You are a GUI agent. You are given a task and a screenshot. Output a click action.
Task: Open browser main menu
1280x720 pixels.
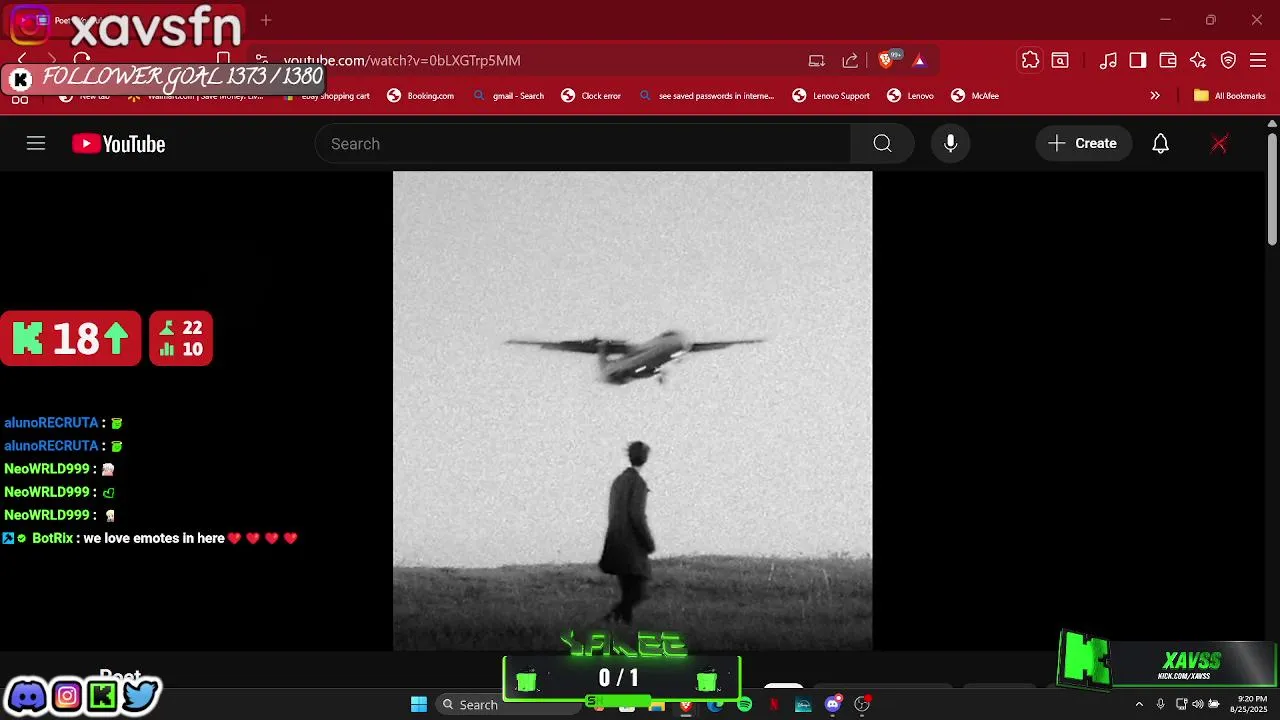point(1258,61)
